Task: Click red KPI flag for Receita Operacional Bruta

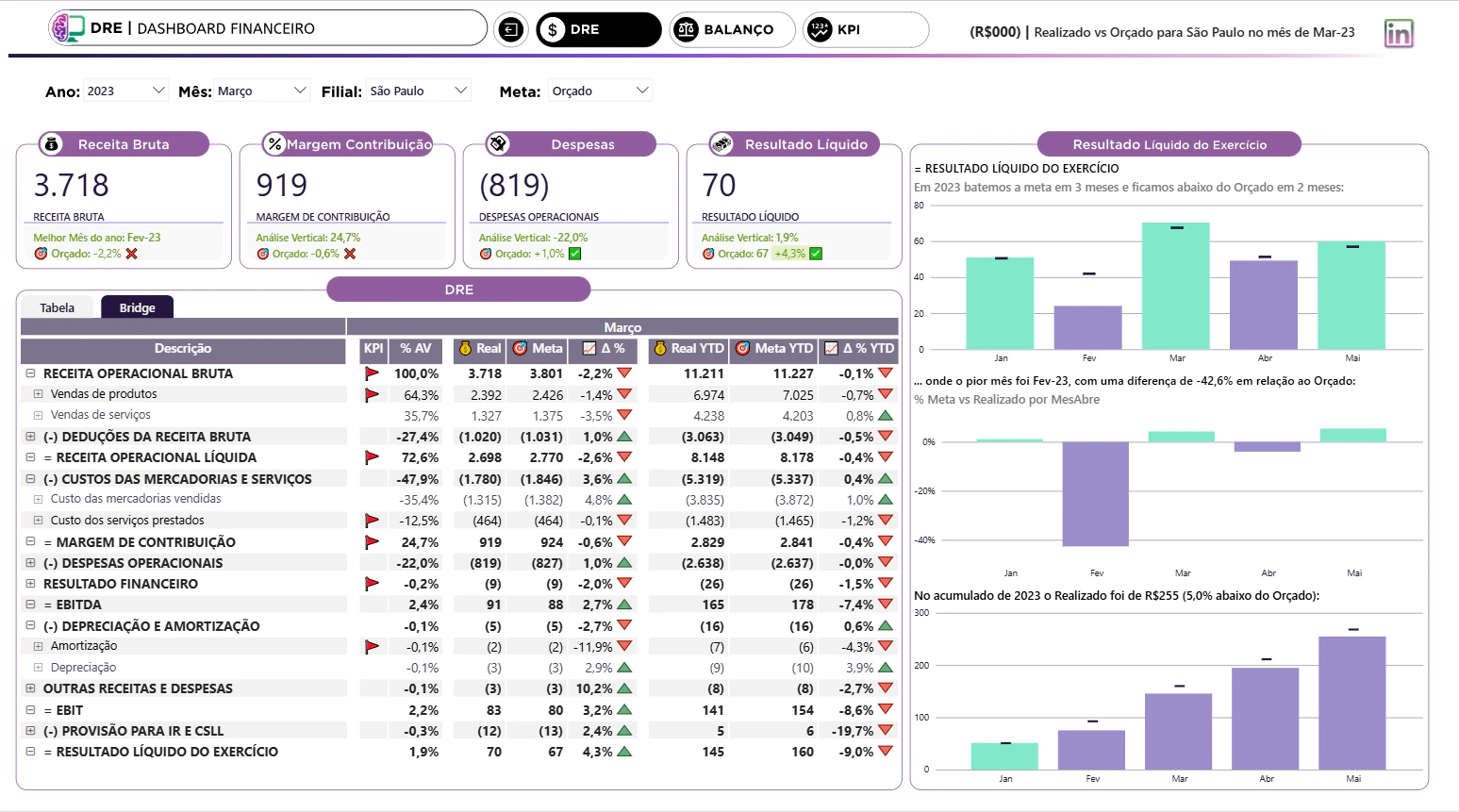Action: 372,373
